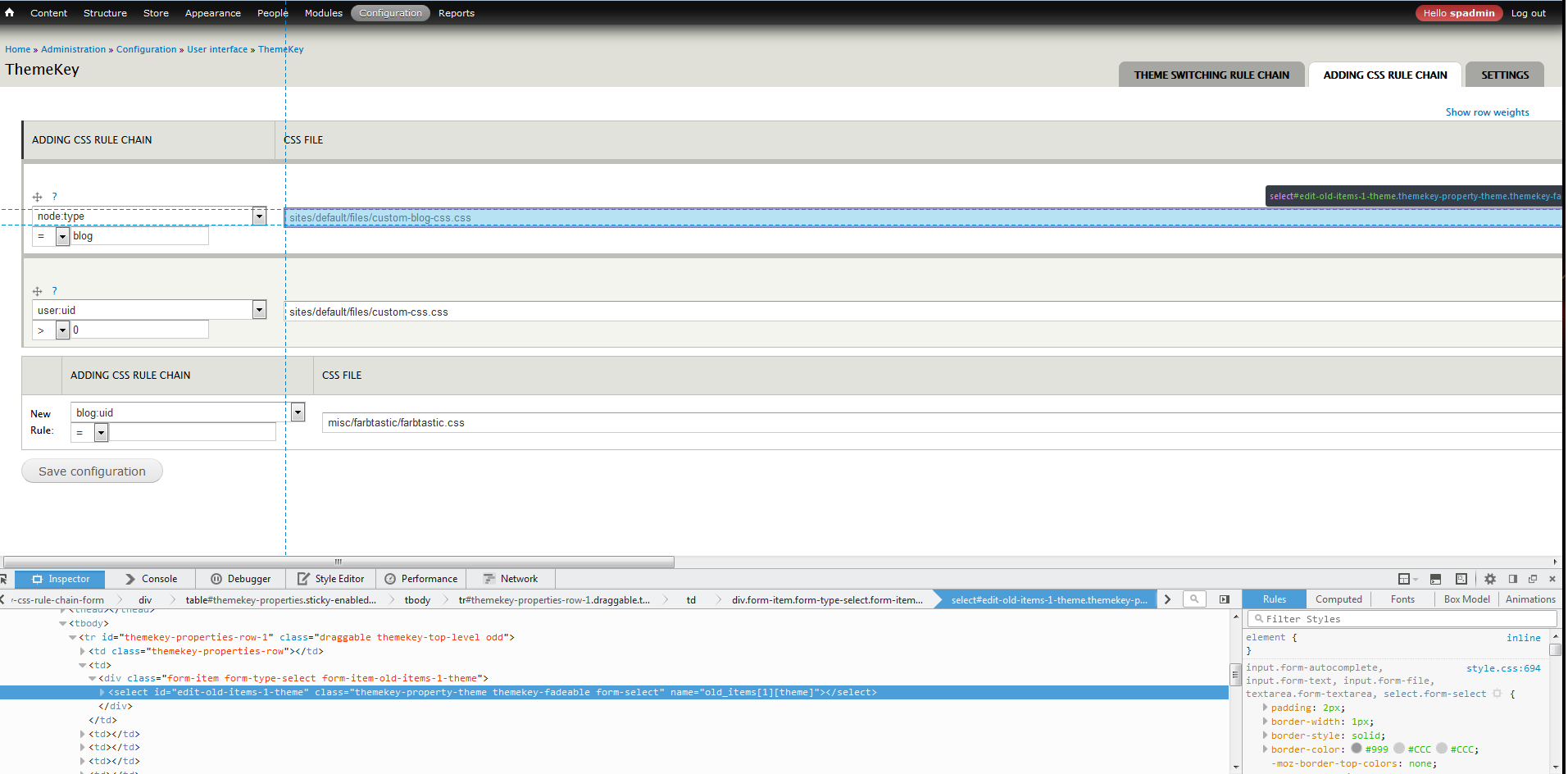Toggle the split console icon
Image resolution: width=1568 pixels, height=774 pixels.
tap(1435, 579)
